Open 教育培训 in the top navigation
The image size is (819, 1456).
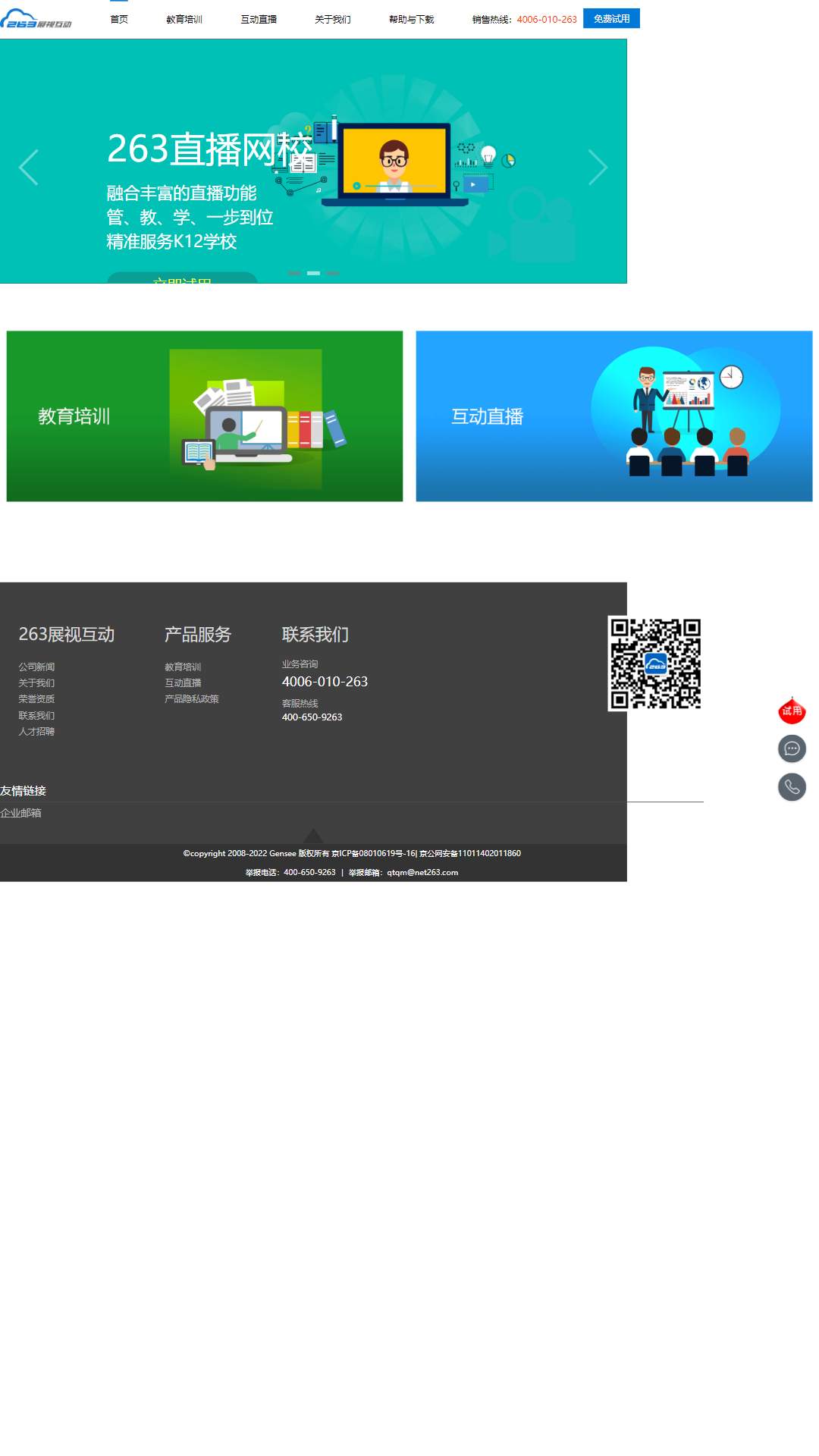(184, 20)
